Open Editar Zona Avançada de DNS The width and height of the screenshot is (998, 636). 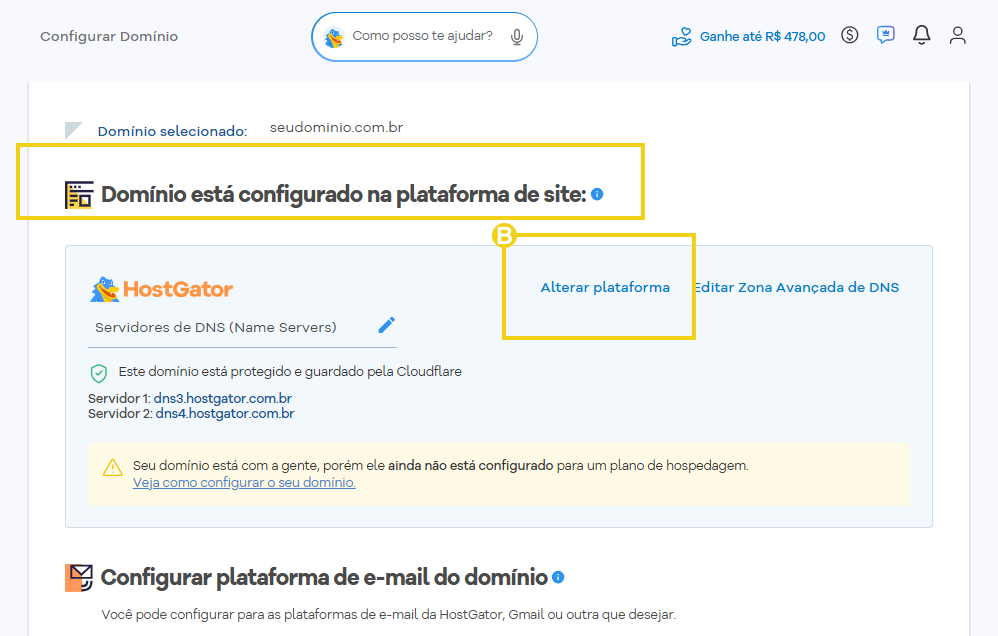(x=796, y=287)
